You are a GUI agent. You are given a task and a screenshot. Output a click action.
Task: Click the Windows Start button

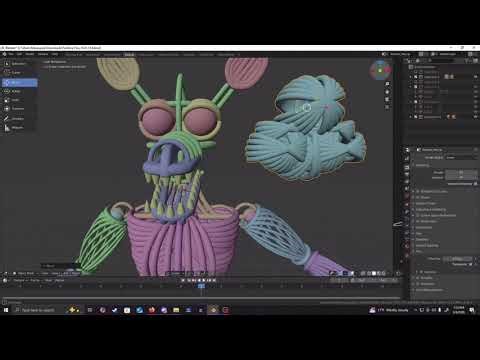[6, 310]
